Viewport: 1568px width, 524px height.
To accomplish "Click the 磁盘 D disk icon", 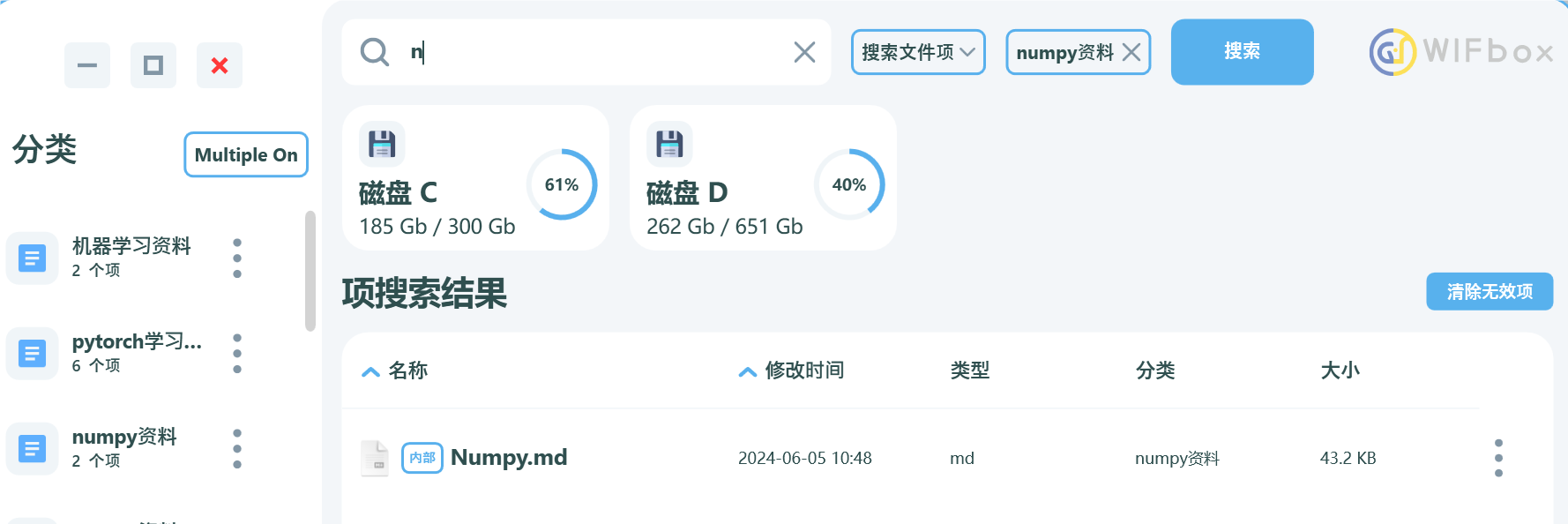I will [669, 144].
